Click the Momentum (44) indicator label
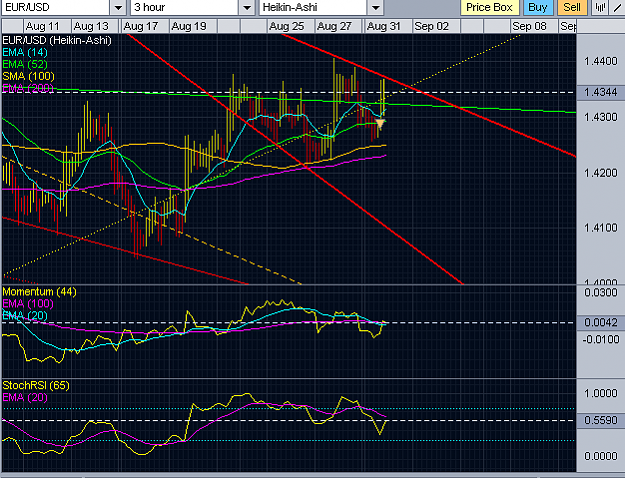This screenshot has height=478, width=625. 39,292
